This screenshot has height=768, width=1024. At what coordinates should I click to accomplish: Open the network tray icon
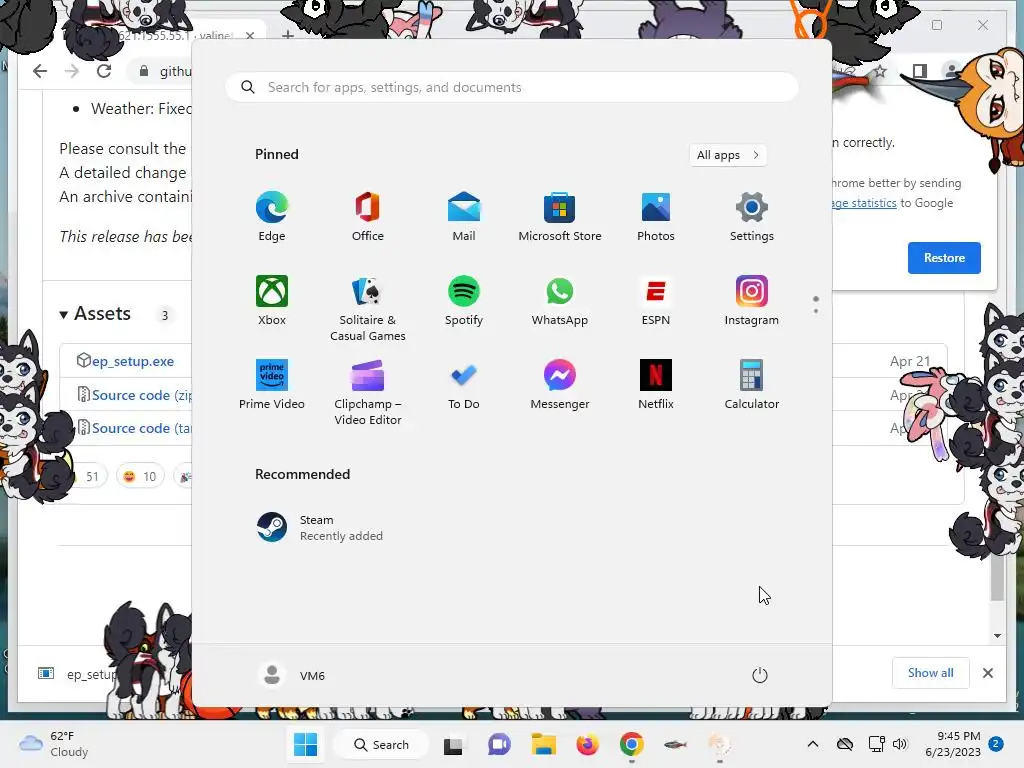[x=876, y=744]
